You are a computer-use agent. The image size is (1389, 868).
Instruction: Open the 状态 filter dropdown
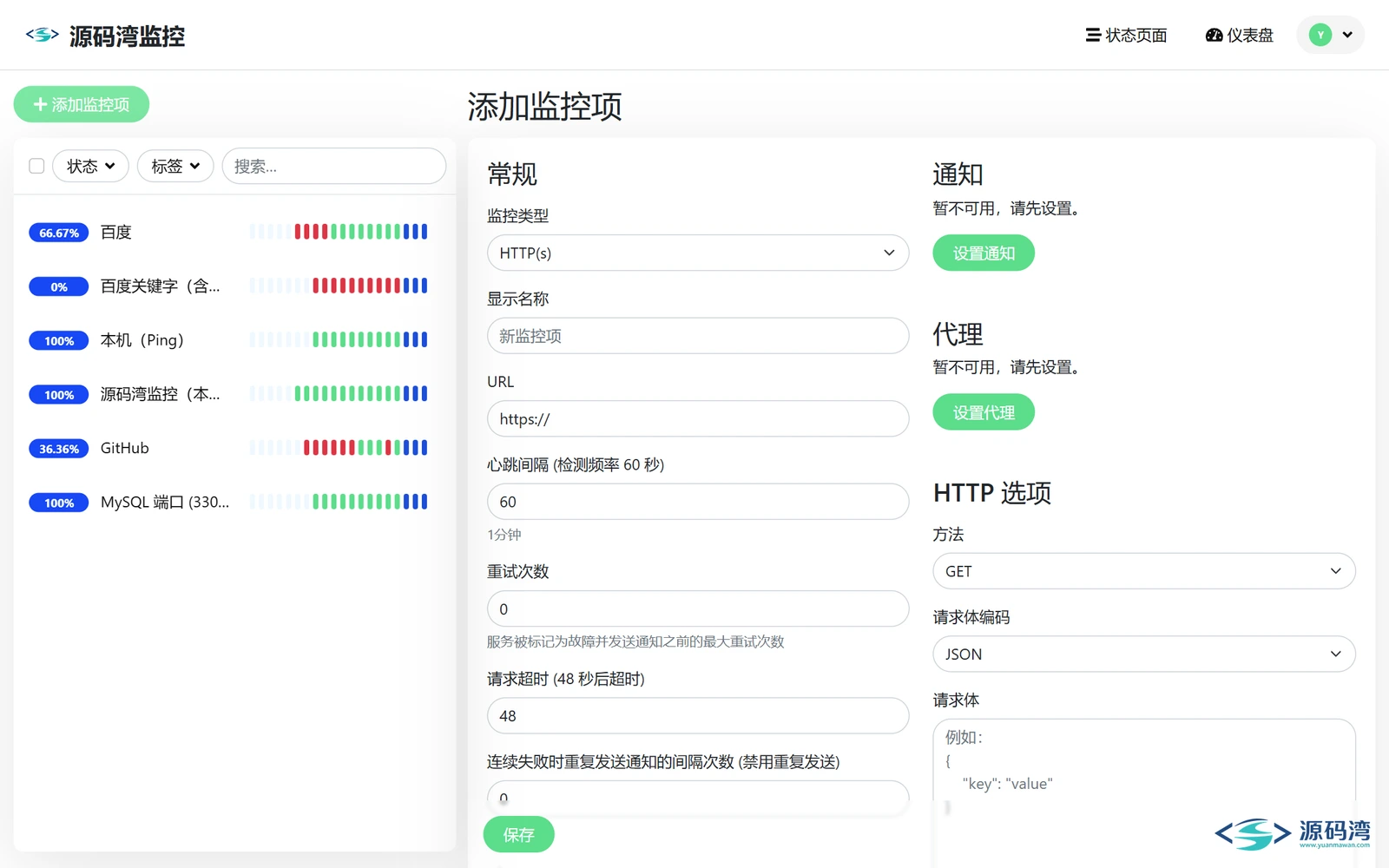coord(90,166)
